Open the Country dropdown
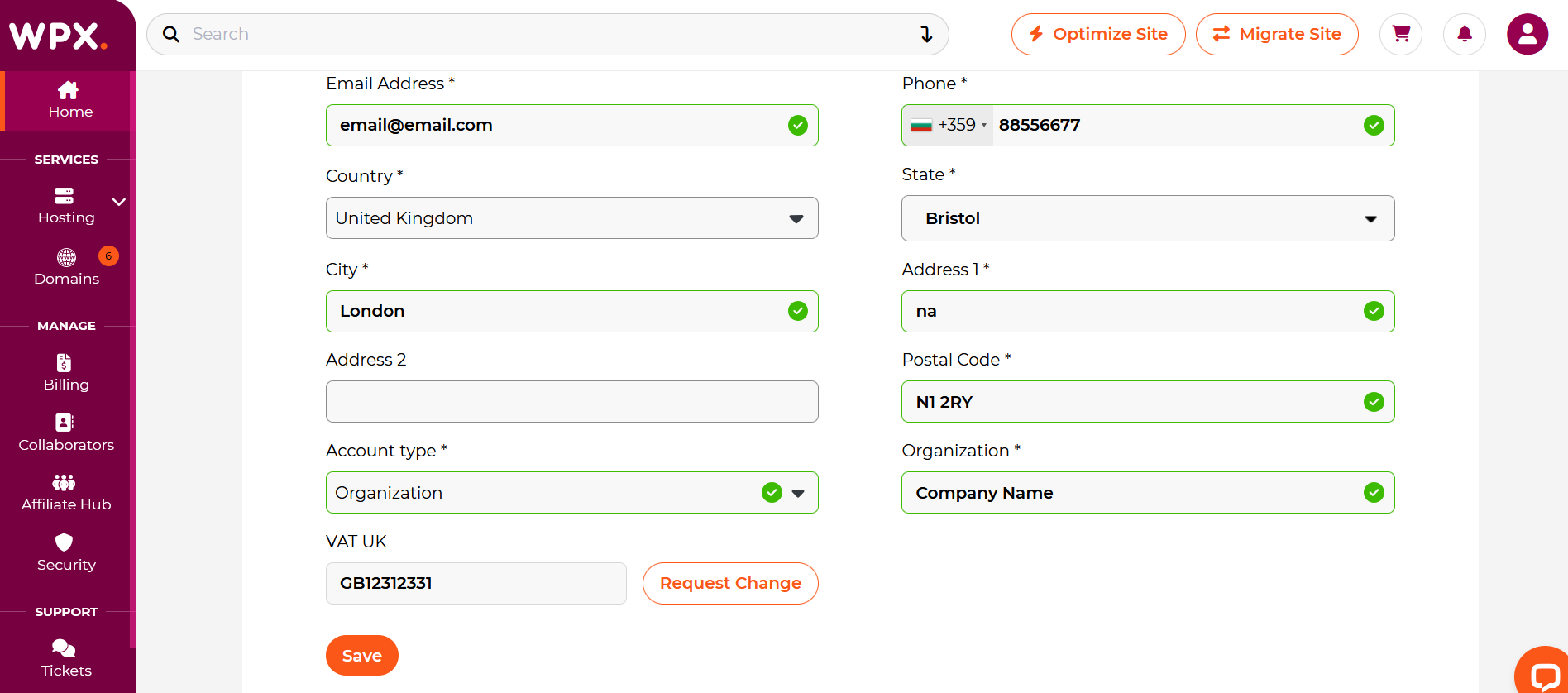 point(571,218)
